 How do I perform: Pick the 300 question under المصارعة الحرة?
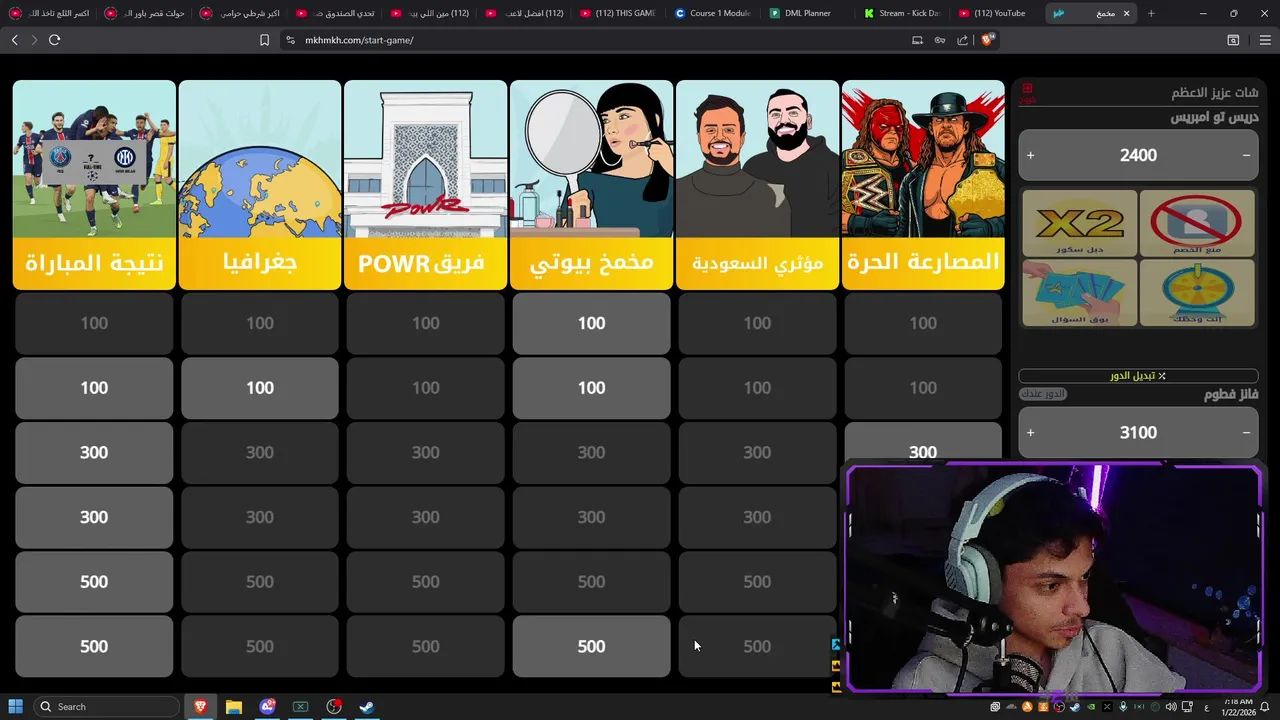pos(923,444)
